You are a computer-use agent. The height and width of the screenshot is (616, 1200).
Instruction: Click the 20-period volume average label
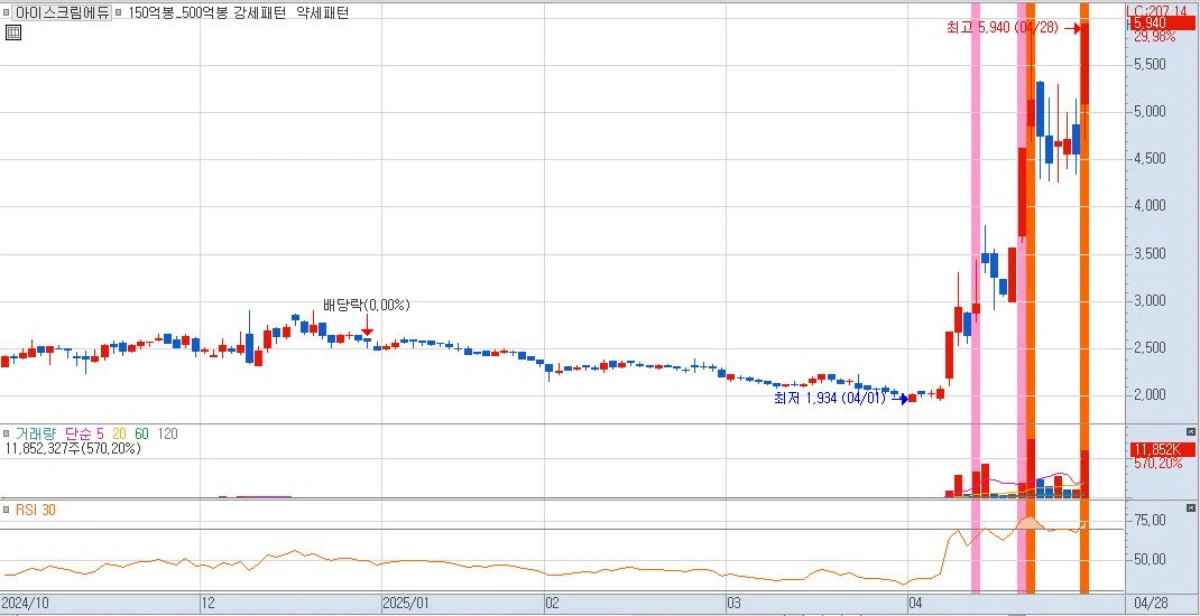click(x=119, y=434)
